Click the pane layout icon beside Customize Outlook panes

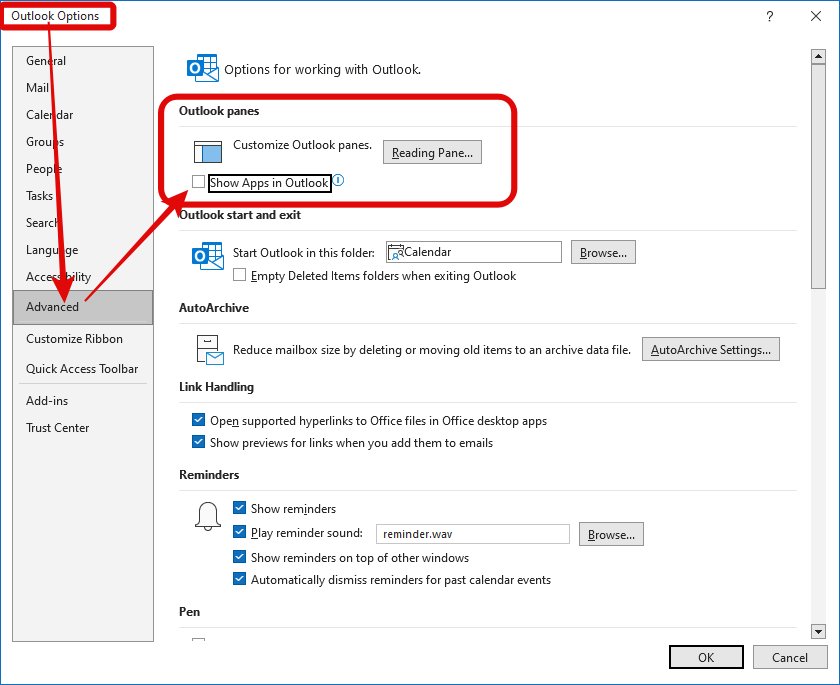[x=208, y=152]
